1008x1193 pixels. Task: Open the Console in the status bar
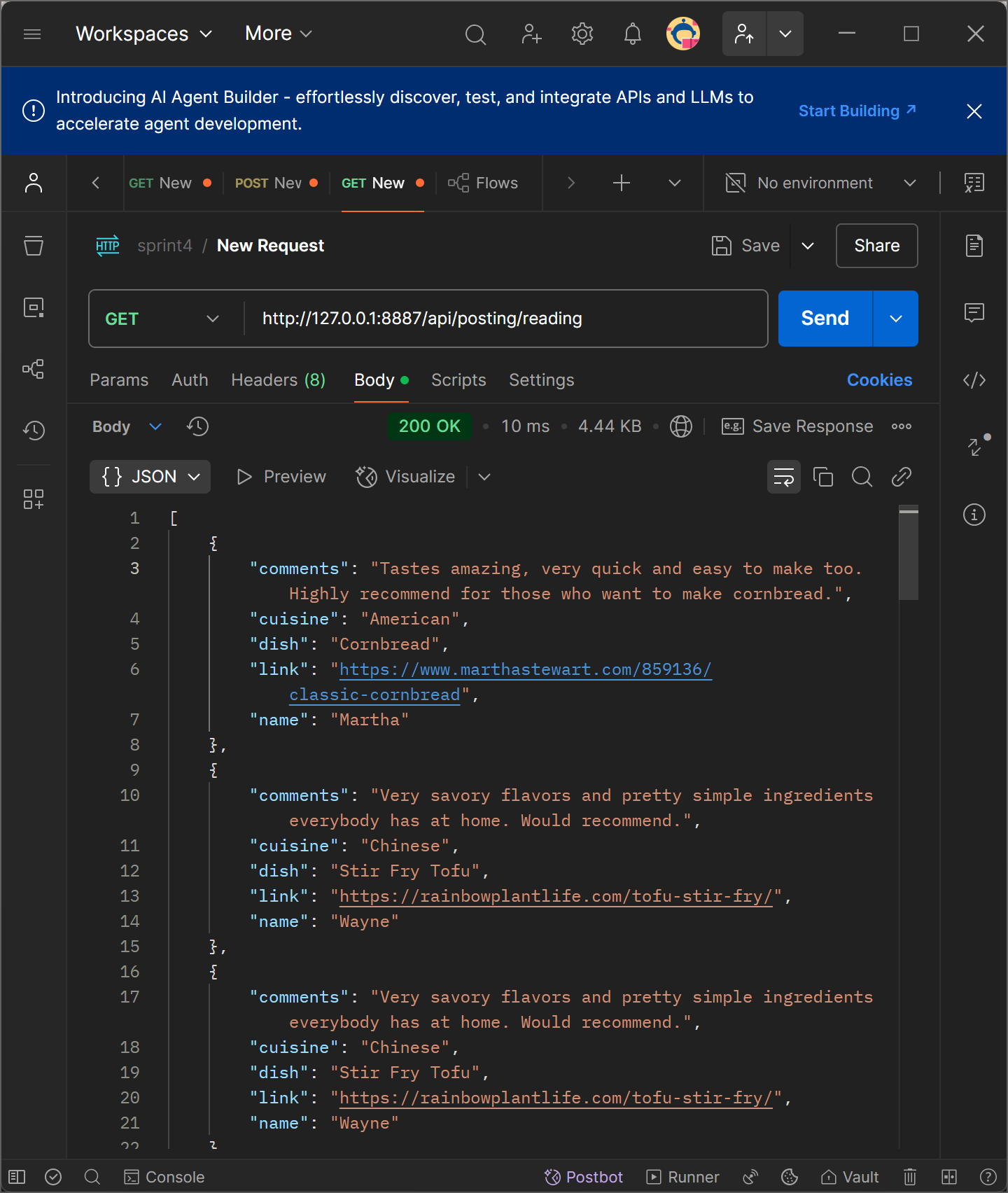pos(164,1177)
